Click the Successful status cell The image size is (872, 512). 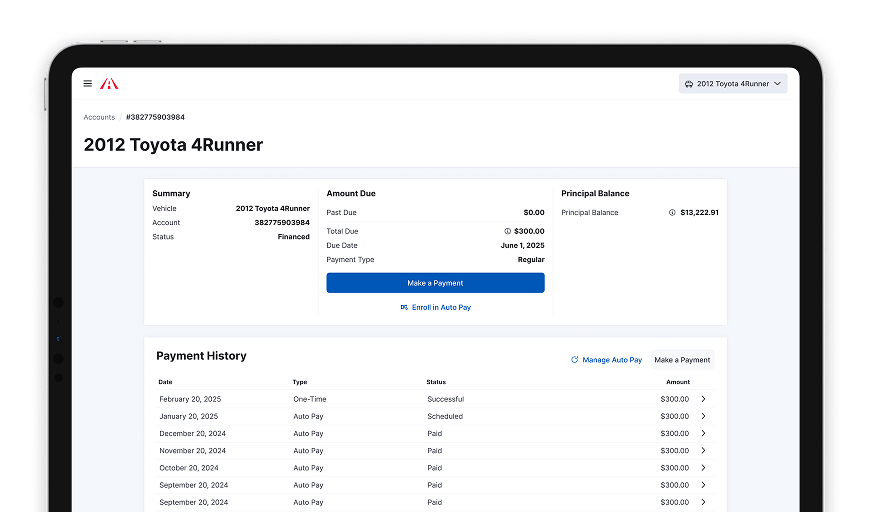coord(445,399)
